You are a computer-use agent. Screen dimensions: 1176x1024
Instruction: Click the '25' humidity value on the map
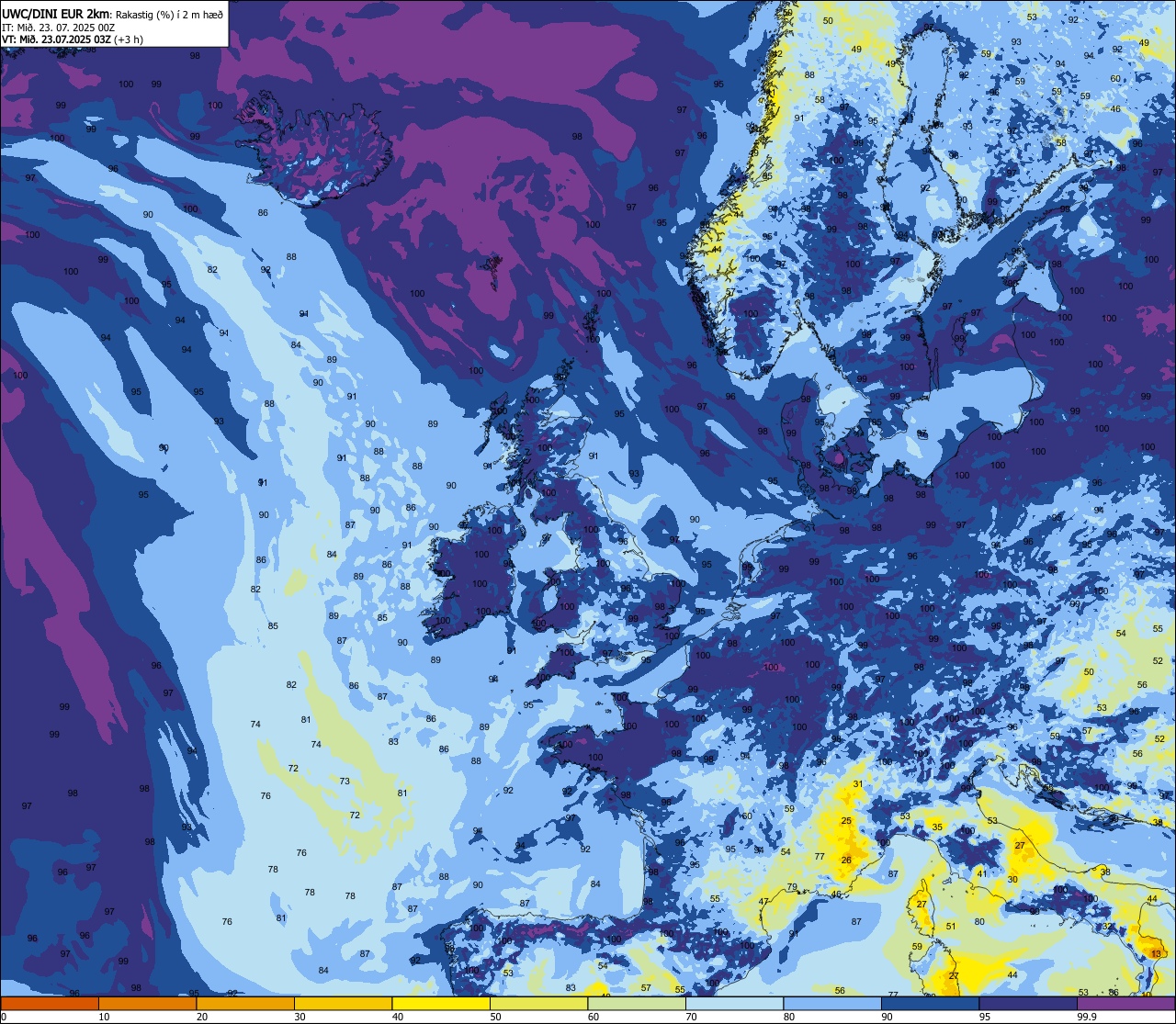point(846,821)
